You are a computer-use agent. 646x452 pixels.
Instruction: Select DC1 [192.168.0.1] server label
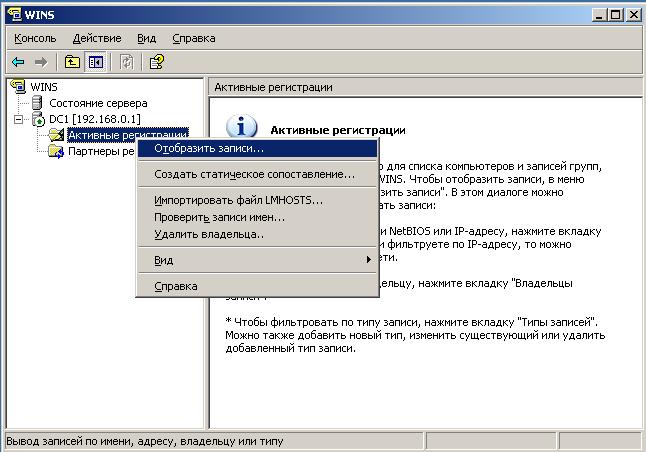point(95,119)
